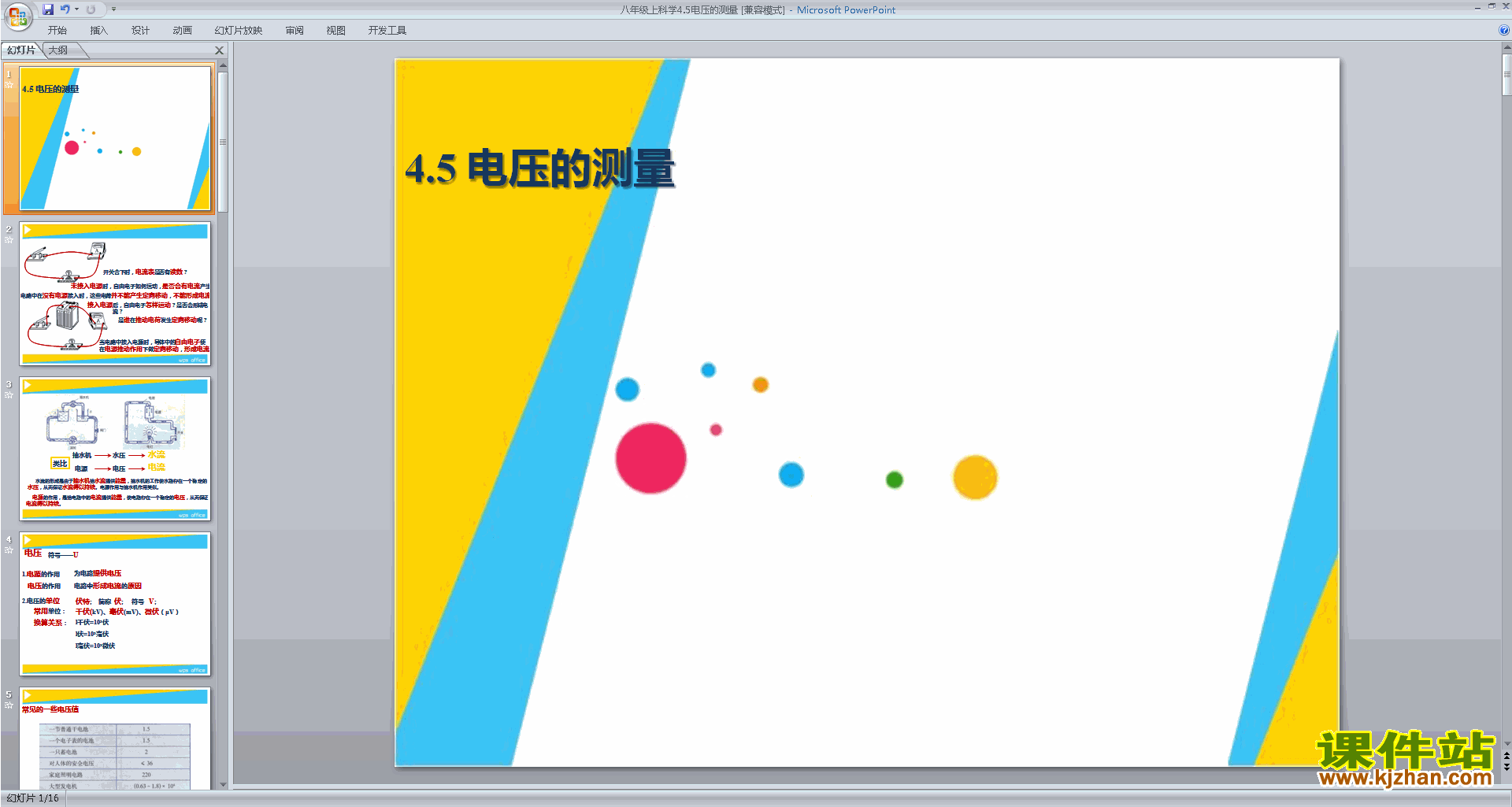Open the 幻灯片放映 ribbon tab
This screenshot has width=1512, height=807.
(x=238, y=31)
